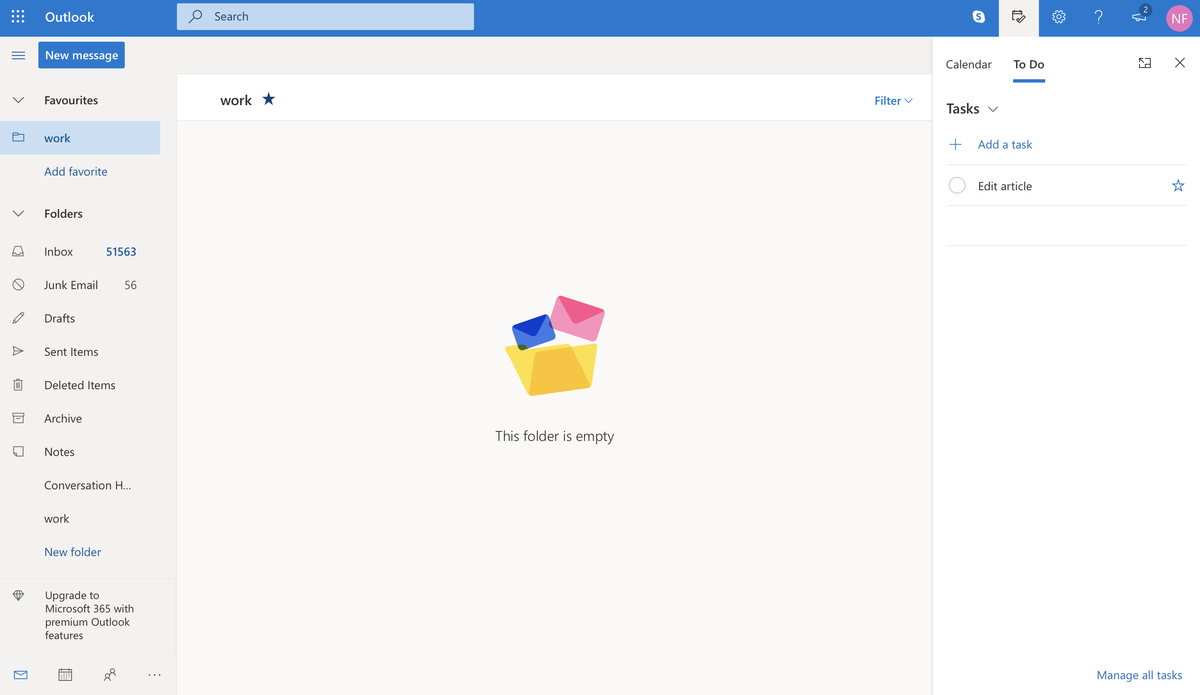Viewport: 1200px width, 695px height.
Task: Click the Settings gear icon
Action: [x=1058, y=17]
